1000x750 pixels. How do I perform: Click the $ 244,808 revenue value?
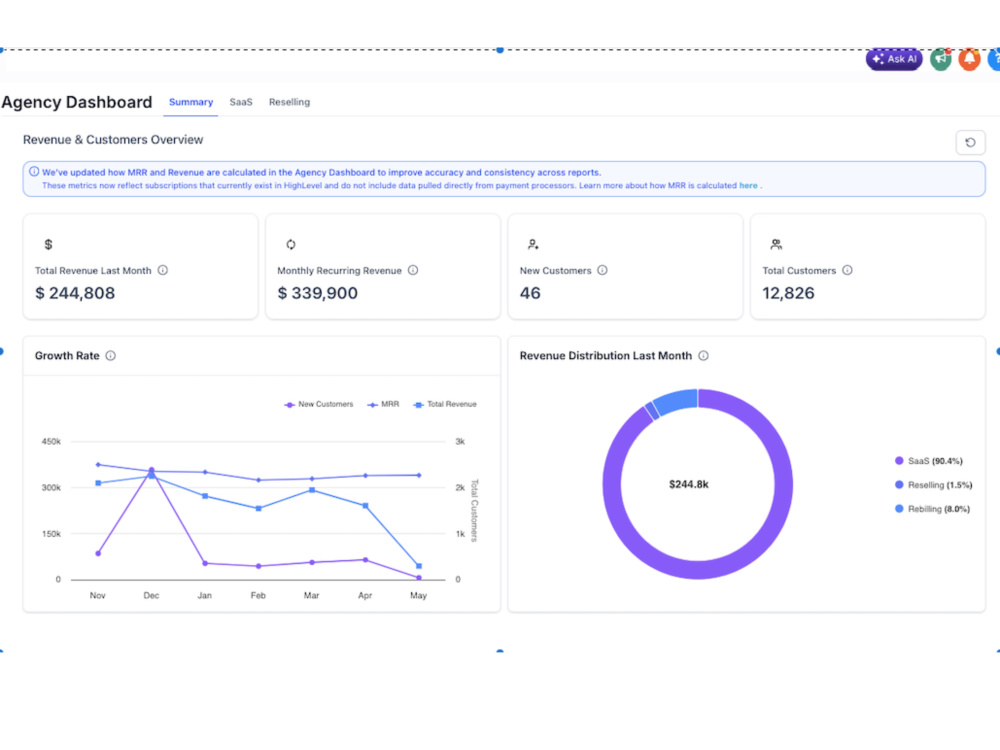75,293
